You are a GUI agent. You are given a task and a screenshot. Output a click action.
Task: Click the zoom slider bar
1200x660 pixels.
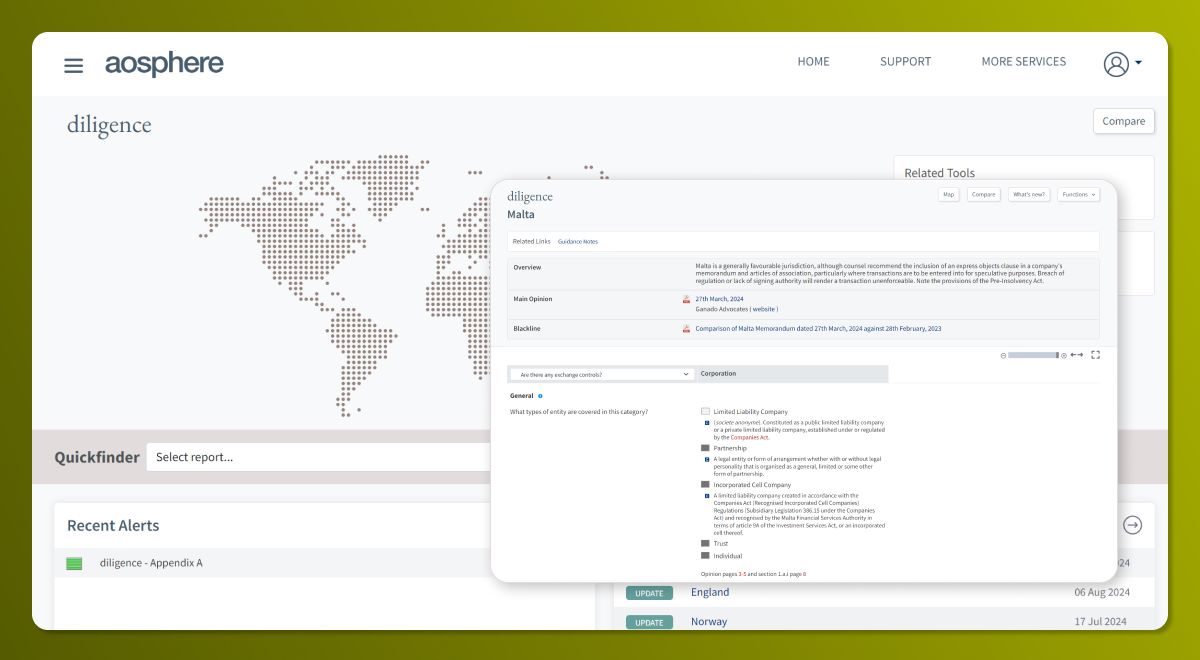[1032, 355]
